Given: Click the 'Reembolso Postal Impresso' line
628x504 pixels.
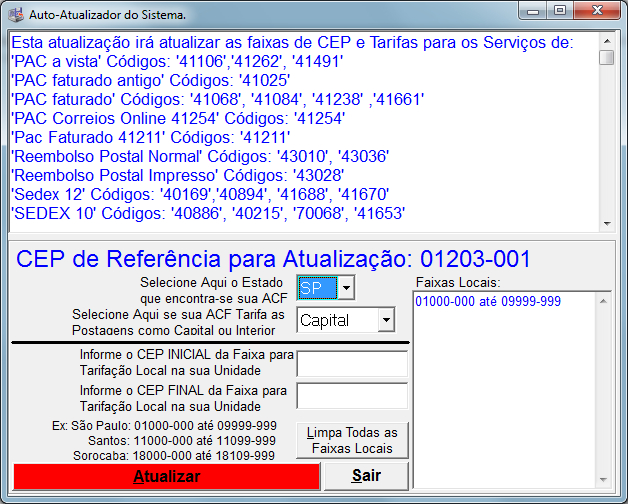Looking at the screenshot, I should point(177,175).
